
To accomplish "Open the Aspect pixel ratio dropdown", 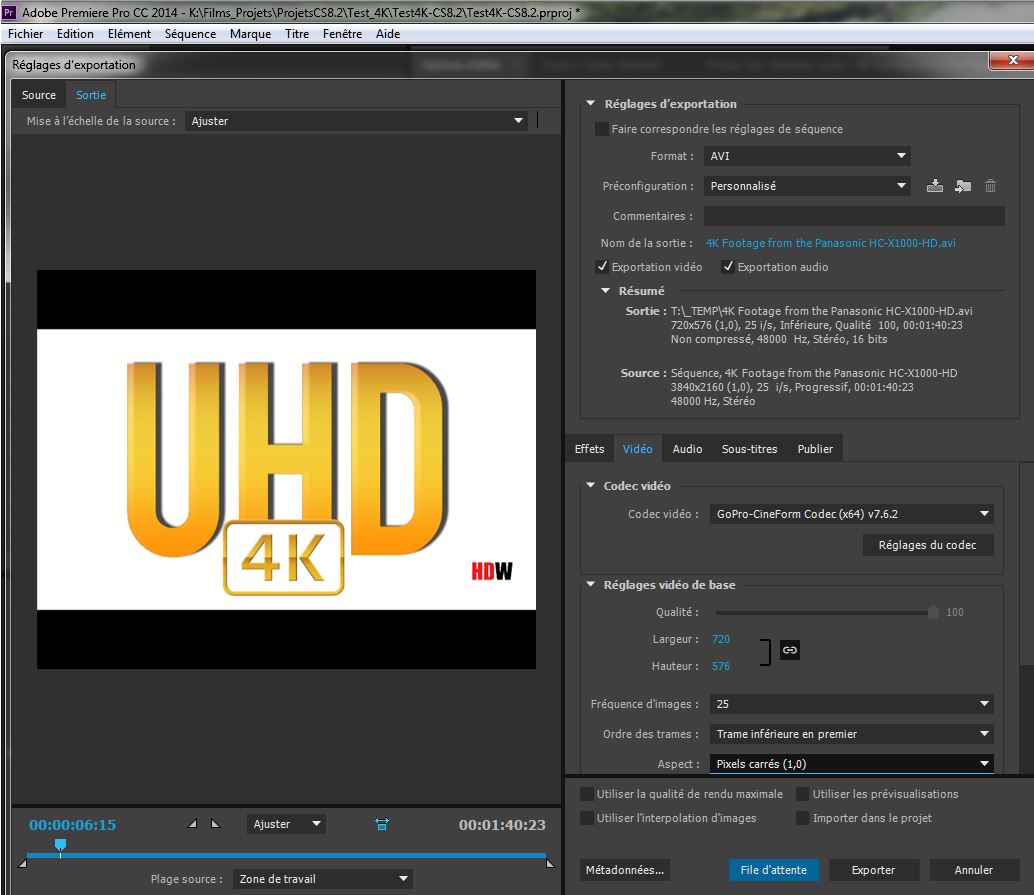I will (x=851, y=764).
